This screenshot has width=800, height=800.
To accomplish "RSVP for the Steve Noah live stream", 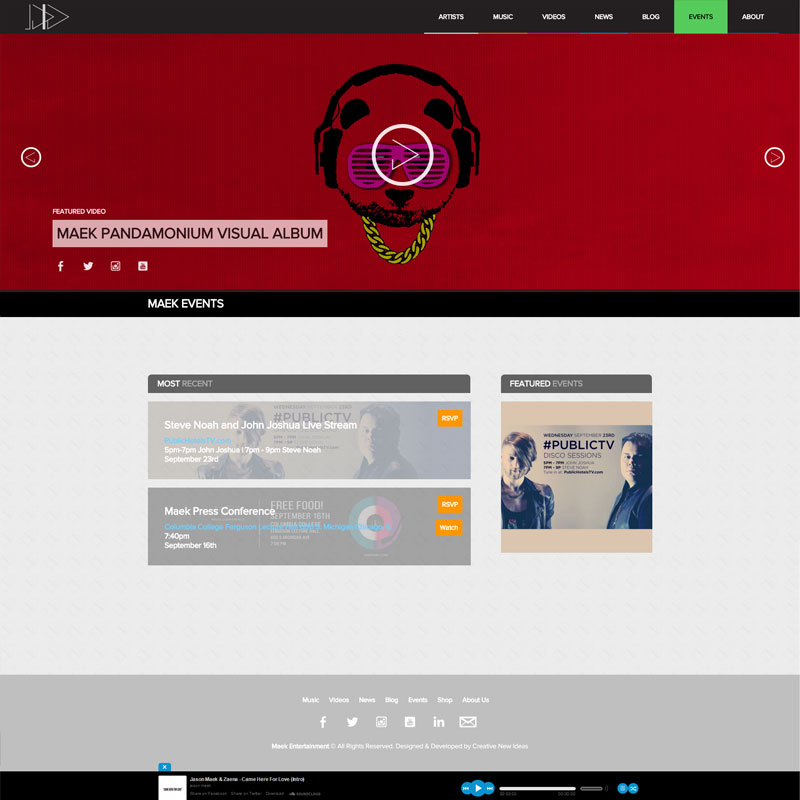I will click(449, 418).
